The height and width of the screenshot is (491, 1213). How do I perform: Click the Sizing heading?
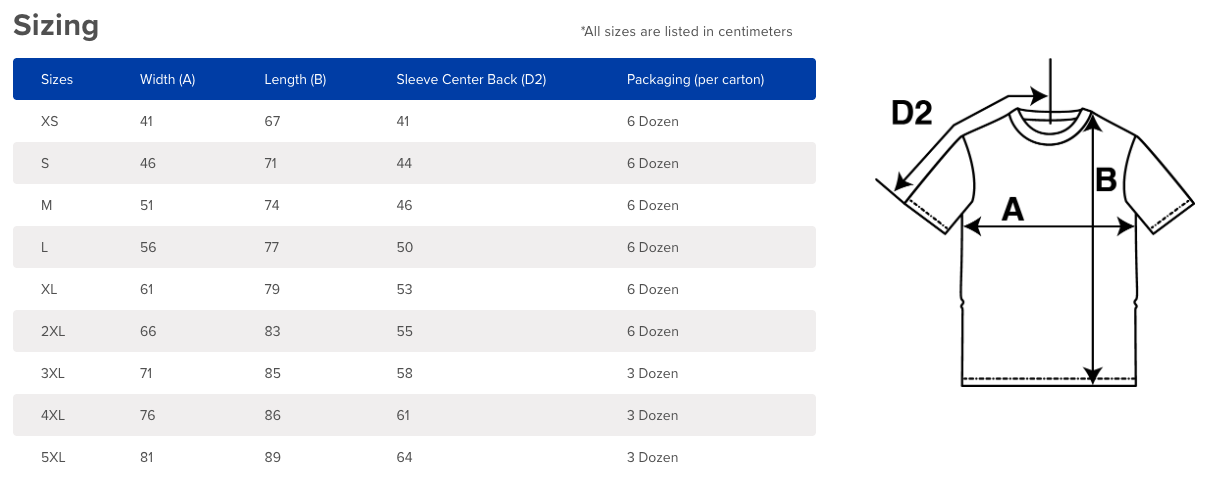coord(56,25)
